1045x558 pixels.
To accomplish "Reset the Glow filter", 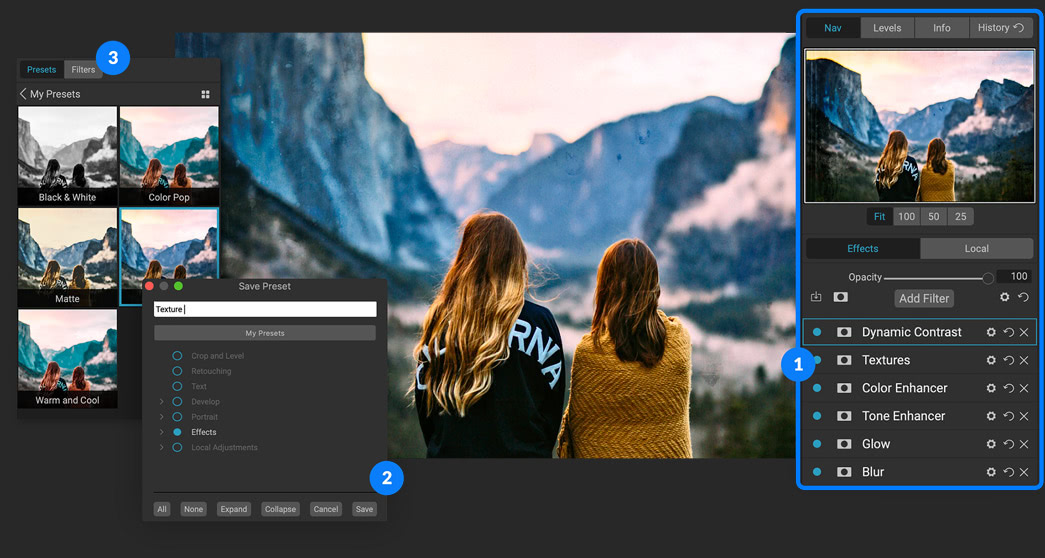I will click(x=1008, y=444).
